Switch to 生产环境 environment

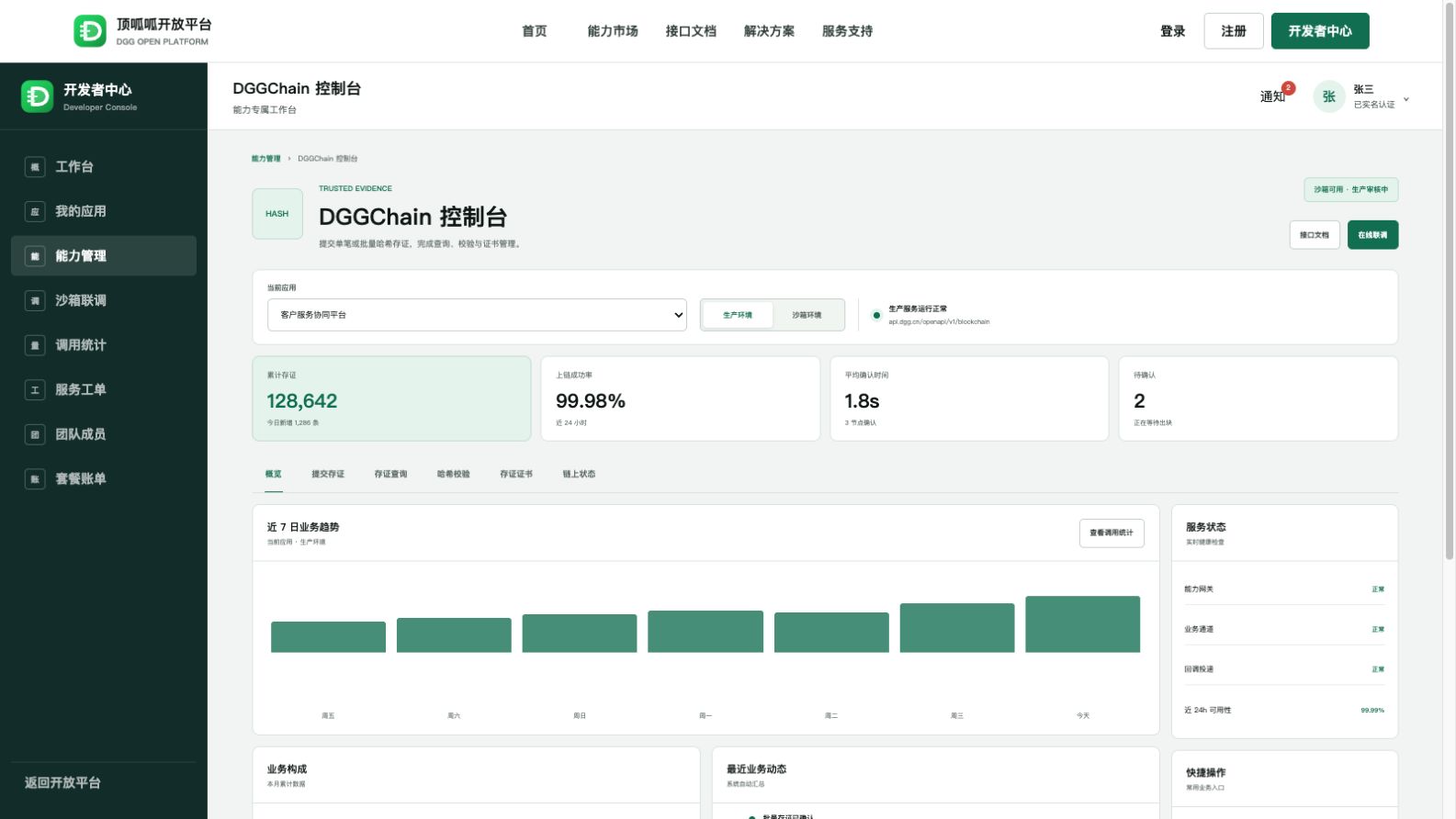[738, 315]
